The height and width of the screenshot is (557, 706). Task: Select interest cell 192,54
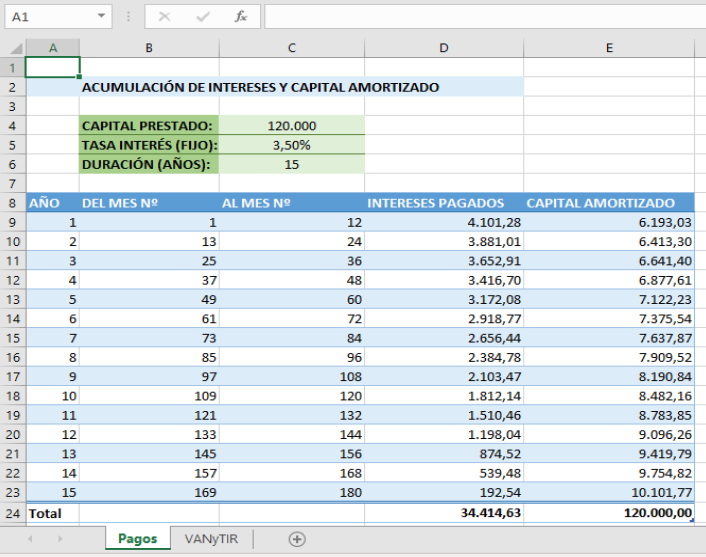444,493
